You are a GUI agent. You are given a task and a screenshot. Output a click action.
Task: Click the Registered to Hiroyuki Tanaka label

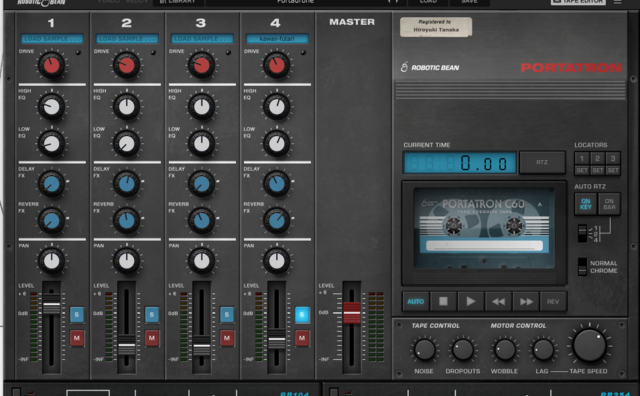[x=436, y=27]
